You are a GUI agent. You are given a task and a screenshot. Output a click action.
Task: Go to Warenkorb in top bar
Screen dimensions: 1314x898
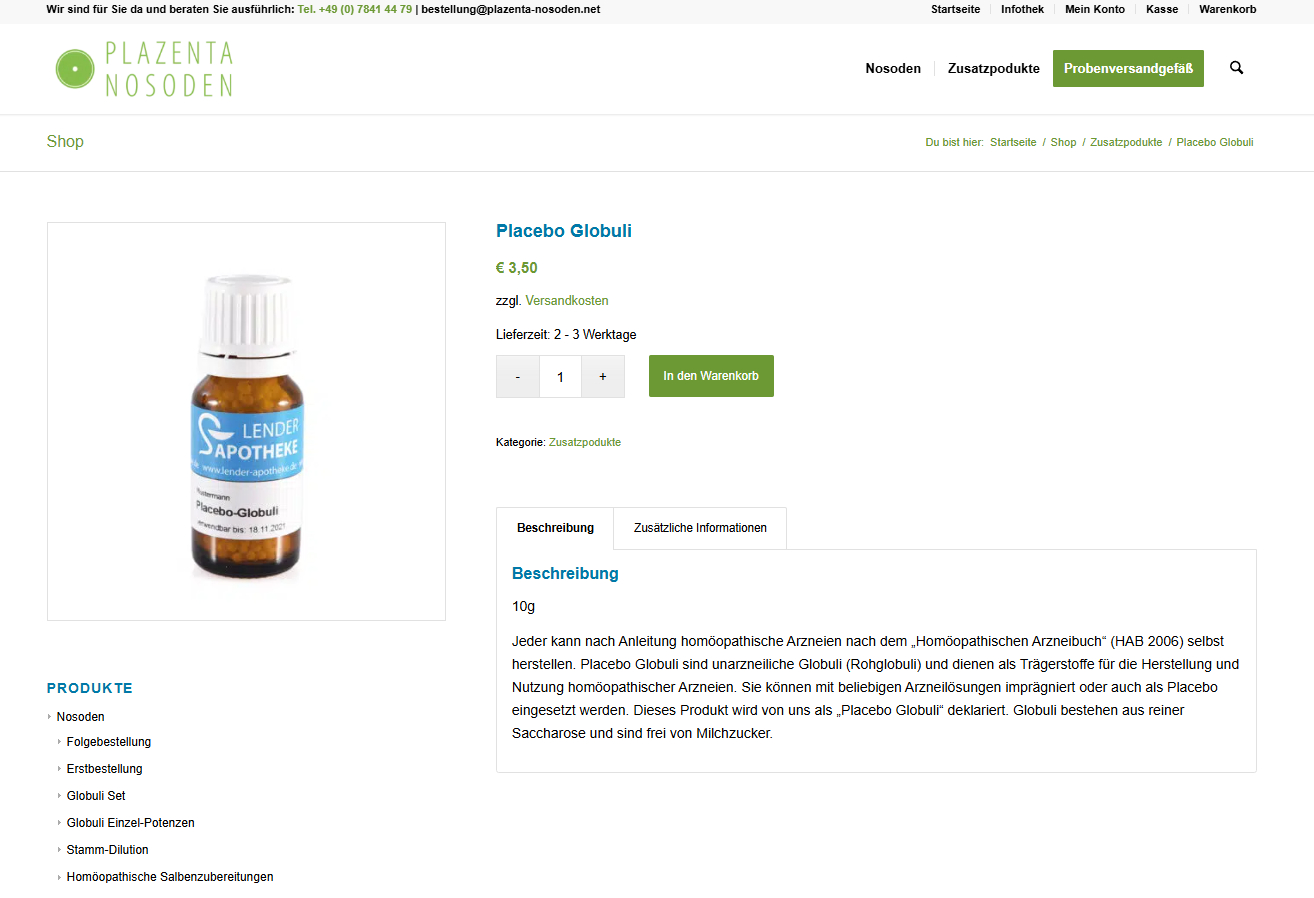[x=1228, y=9]
